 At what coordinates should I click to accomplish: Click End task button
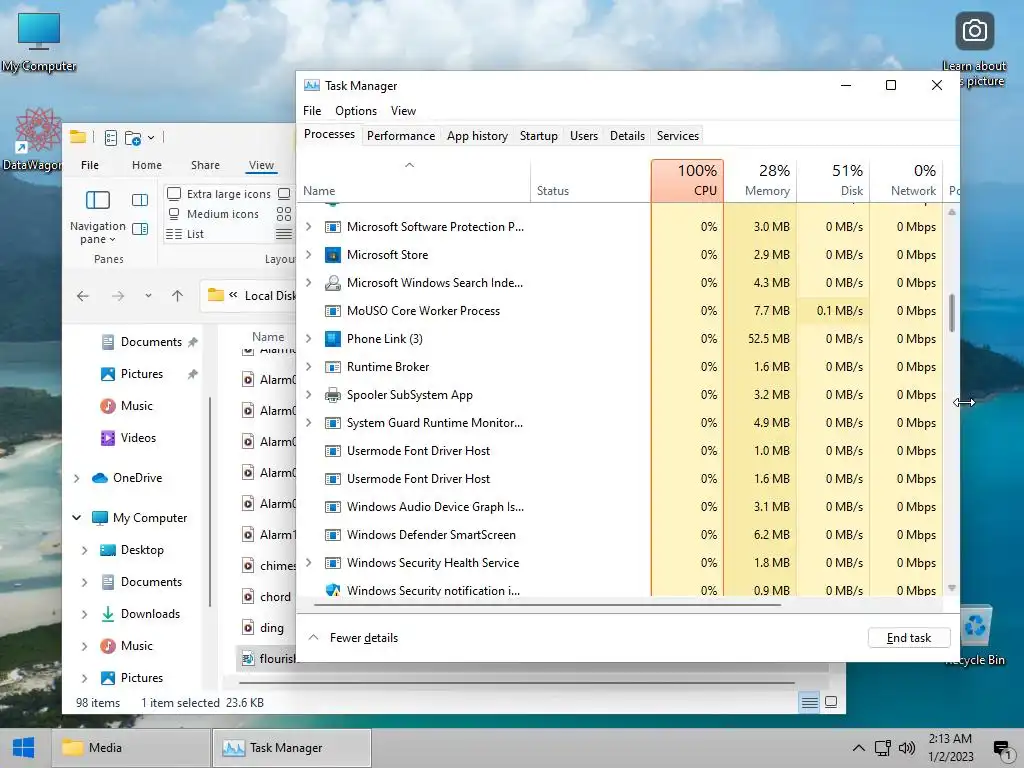coord(908,638)
